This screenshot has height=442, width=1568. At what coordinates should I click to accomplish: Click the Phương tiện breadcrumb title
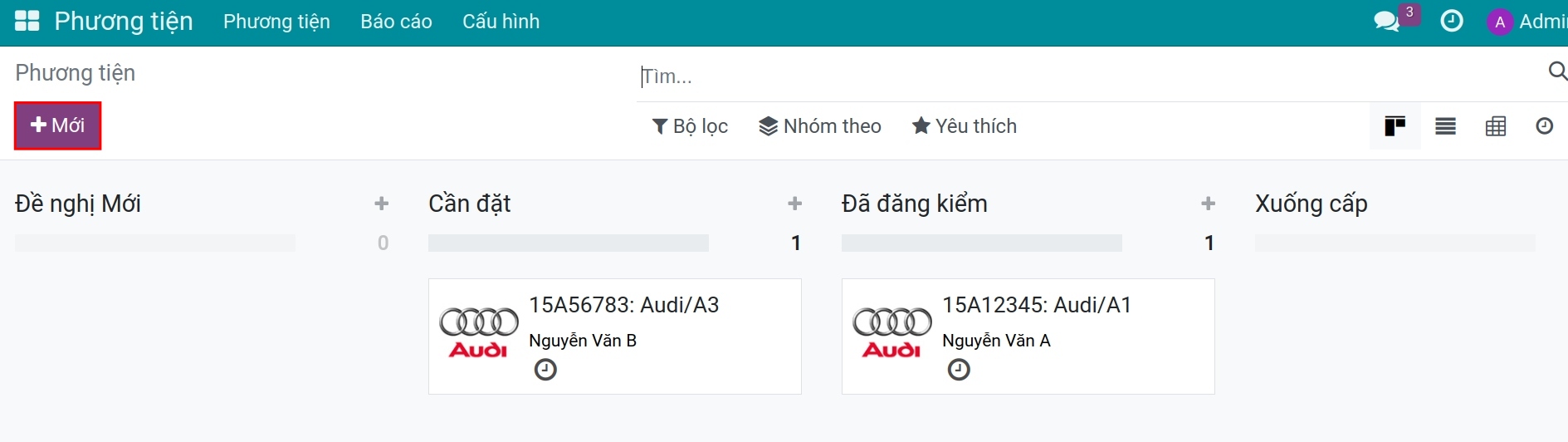pyautogui.click(x=76, y=73)
